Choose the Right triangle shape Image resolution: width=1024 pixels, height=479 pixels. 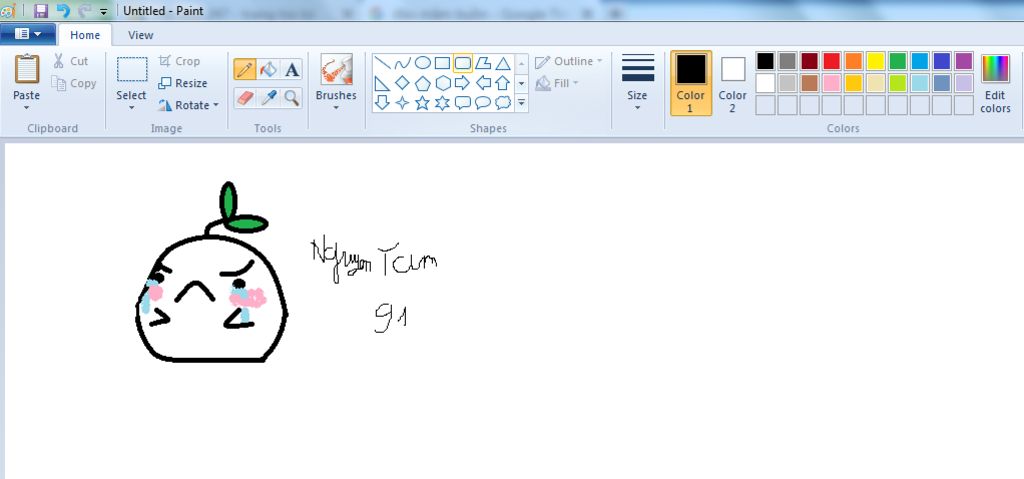[383, 83]
